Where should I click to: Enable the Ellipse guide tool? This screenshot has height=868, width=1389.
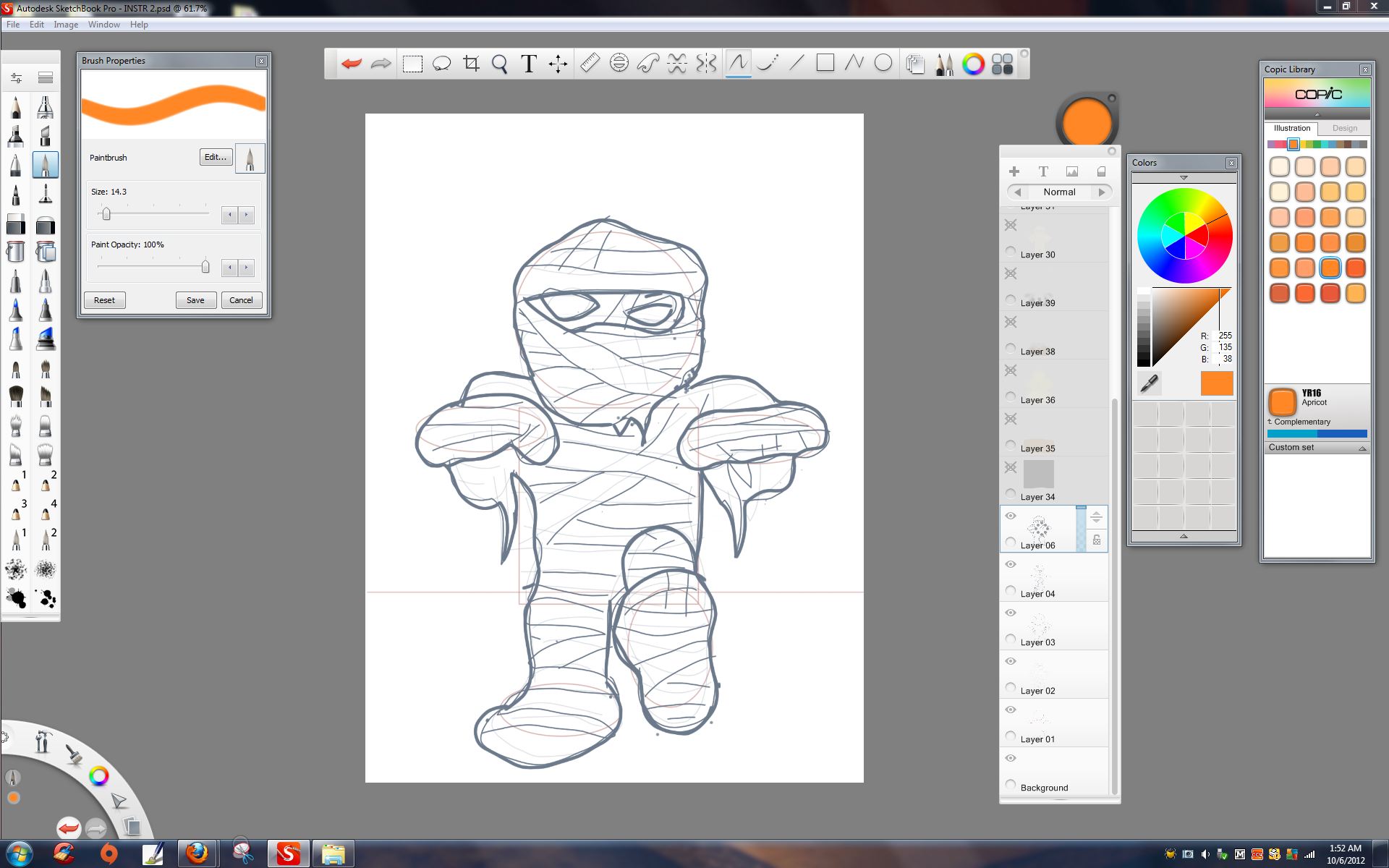click(619, 64)
